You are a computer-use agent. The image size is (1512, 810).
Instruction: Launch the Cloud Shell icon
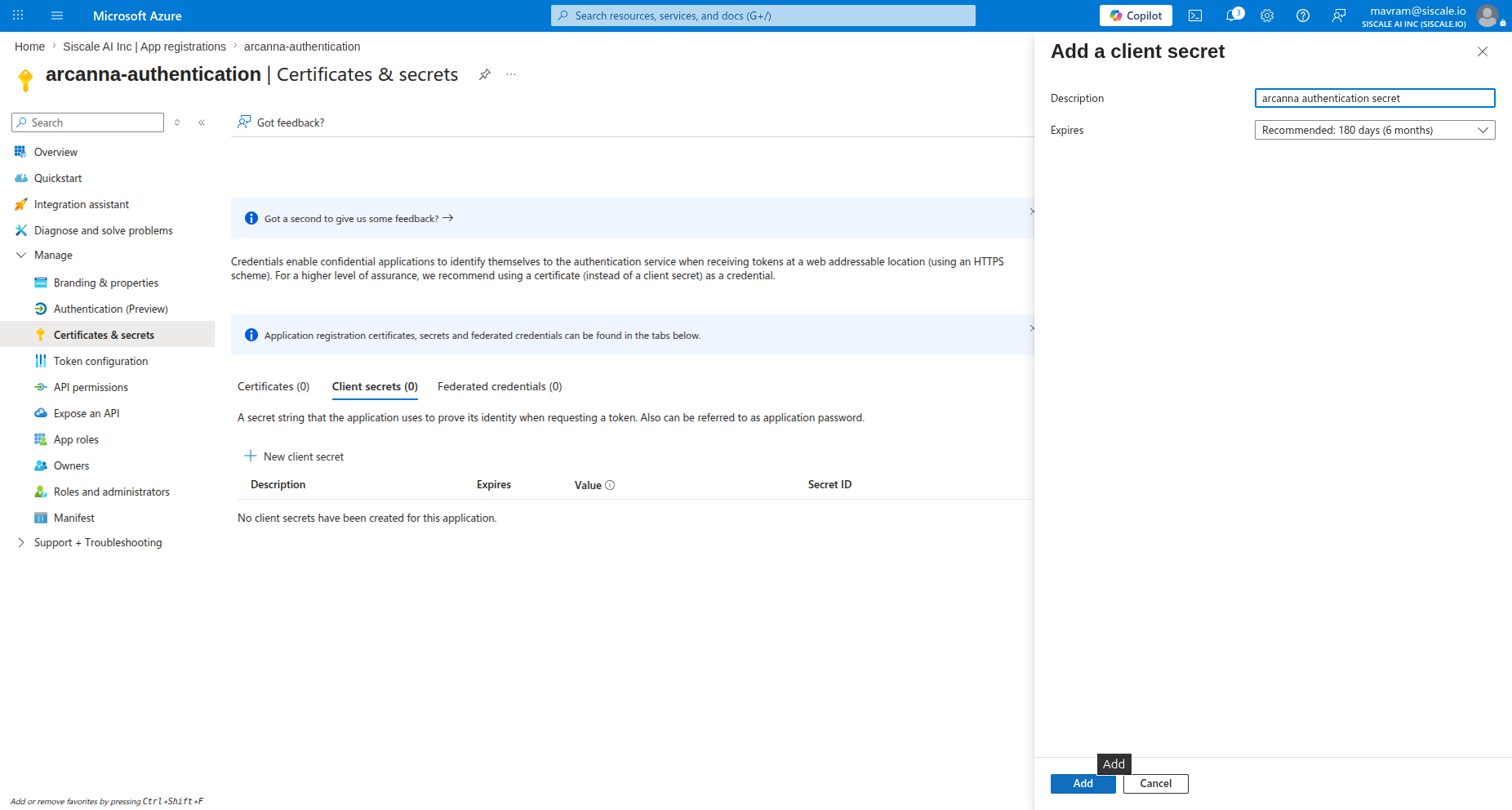pyautogui.click(x=1195, y=16)
